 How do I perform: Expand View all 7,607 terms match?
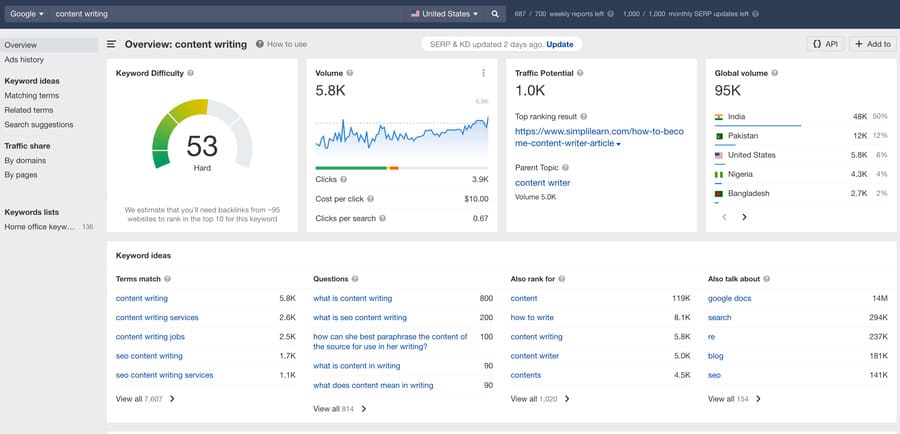click(x=145, y=398)
